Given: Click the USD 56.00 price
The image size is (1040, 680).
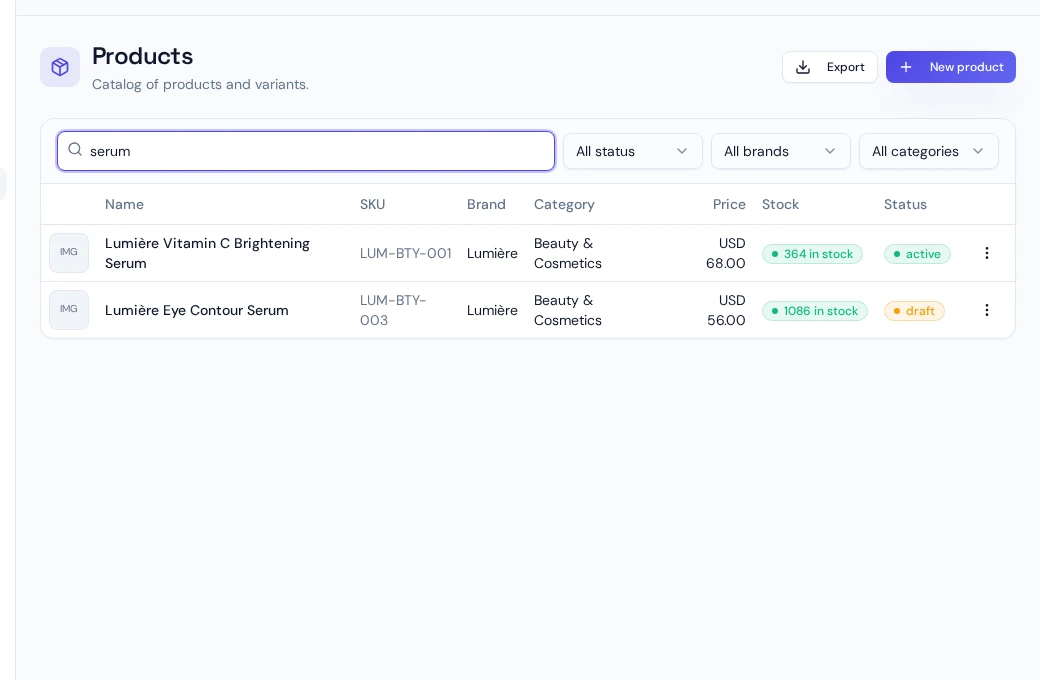Looking at the screenshot, I should click(x=726, y=310).
